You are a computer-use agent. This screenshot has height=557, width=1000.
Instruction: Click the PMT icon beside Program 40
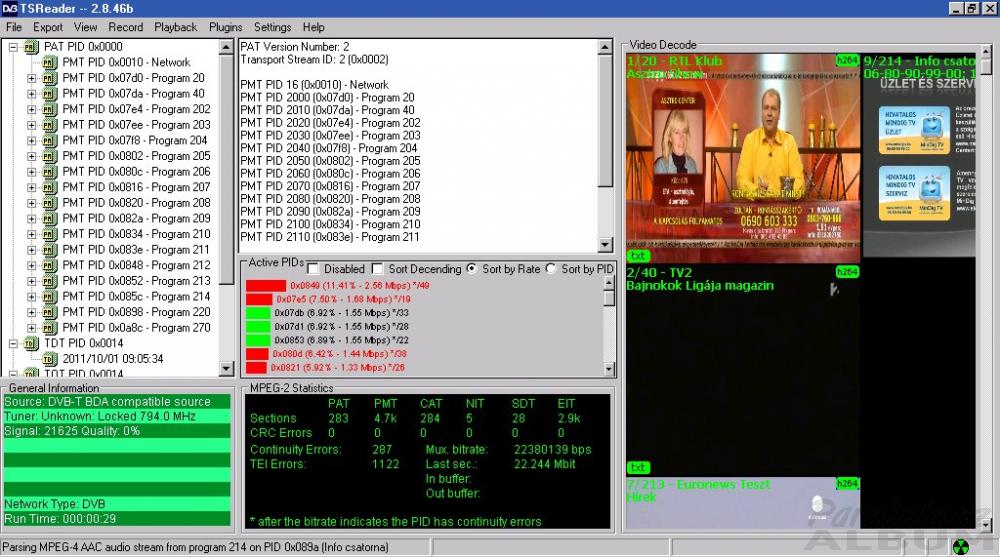tap(50, 94)
